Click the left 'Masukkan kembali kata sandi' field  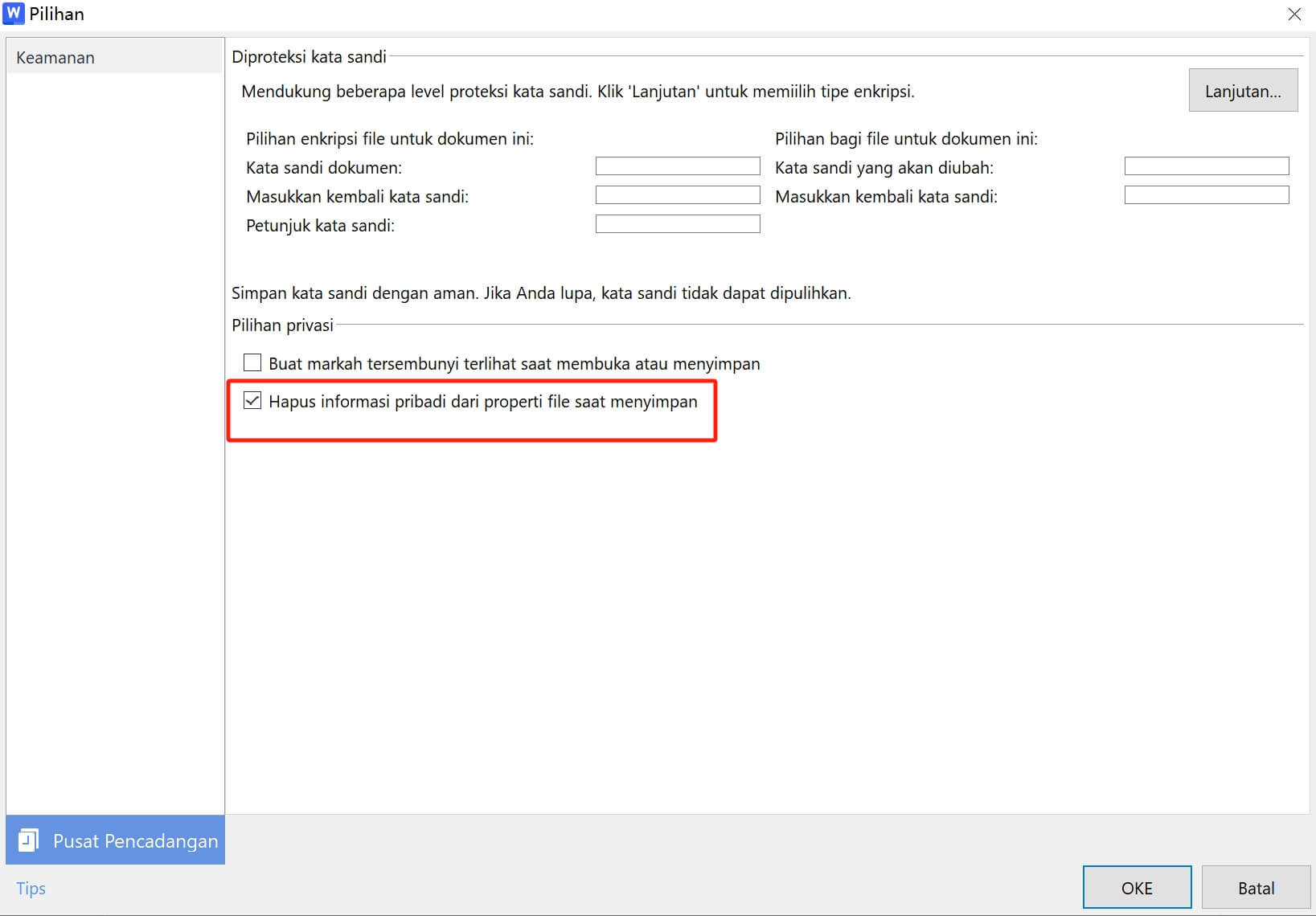(677, 194)
